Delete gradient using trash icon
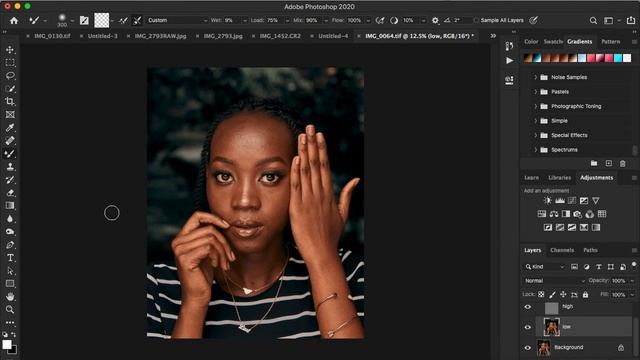Viewport: 640px width, 360px height. [x=622, y=164]
